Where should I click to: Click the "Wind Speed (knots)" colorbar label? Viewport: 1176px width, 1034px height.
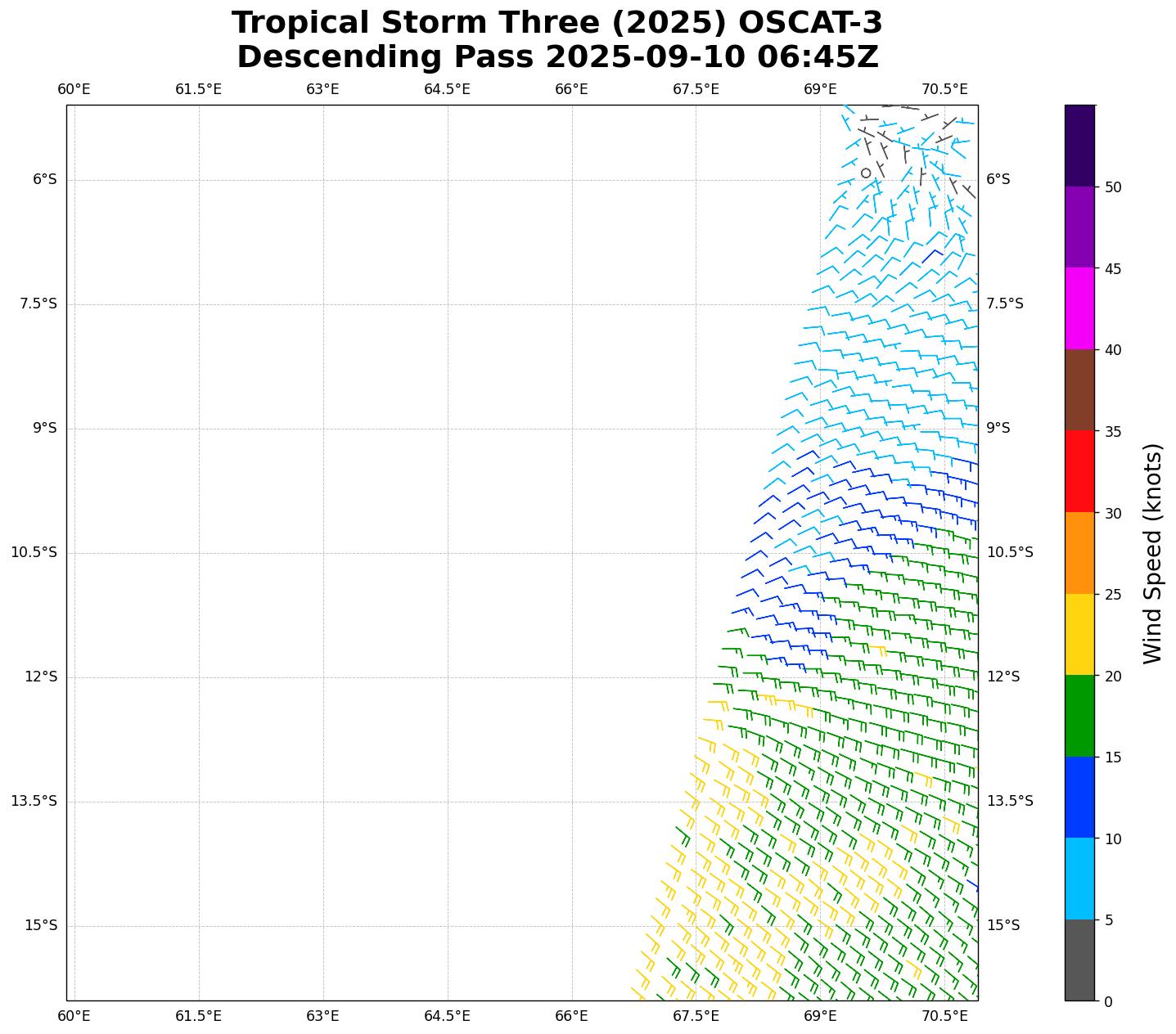tap(1152, 553)
